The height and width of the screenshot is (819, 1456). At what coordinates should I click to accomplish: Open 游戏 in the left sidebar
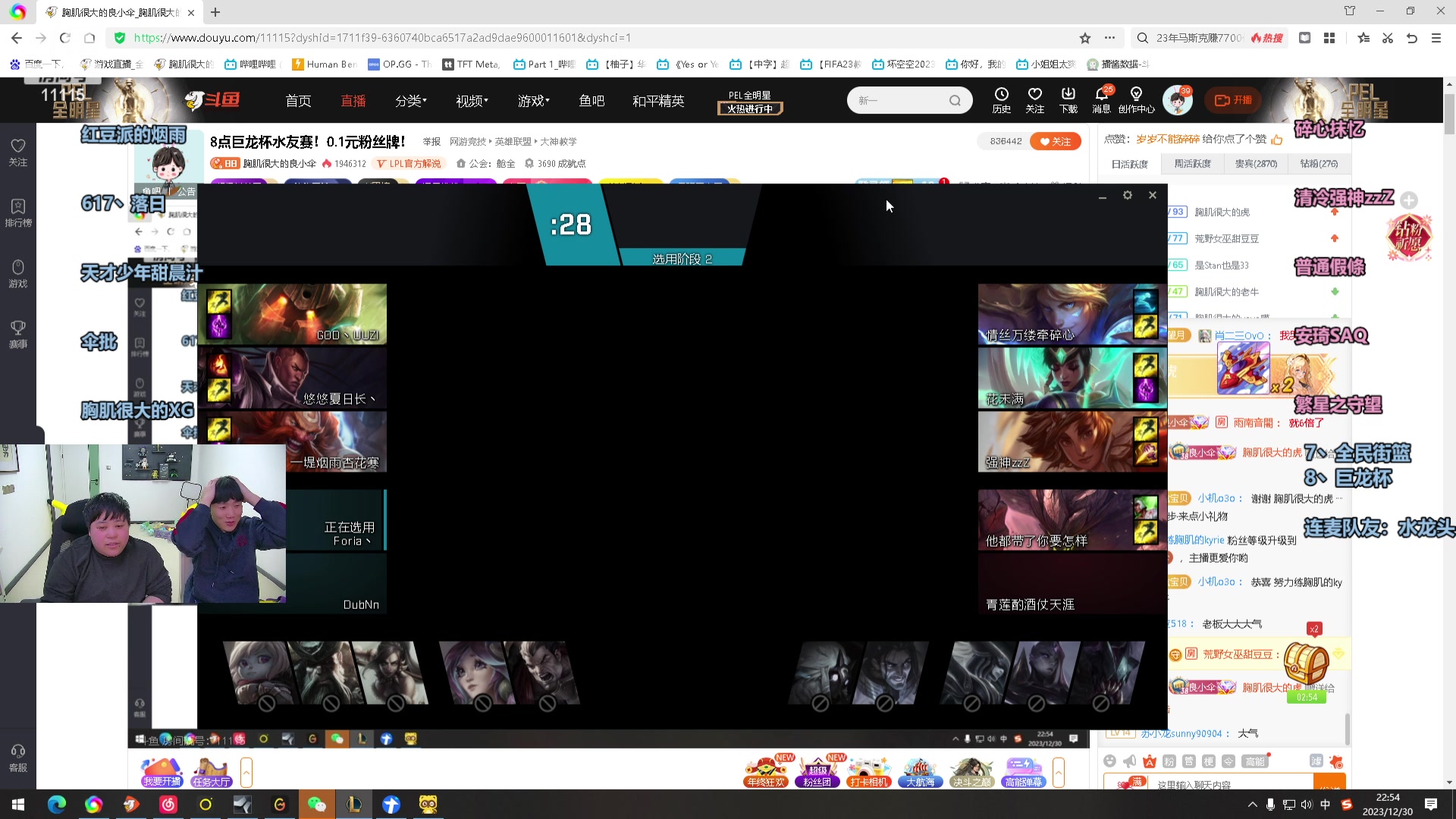tap(18, 273)
